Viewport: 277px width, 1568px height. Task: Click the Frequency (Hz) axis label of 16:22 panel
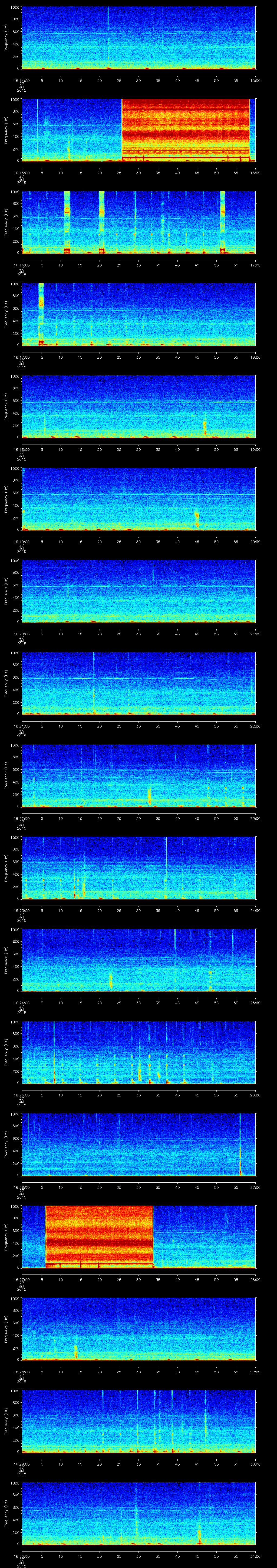6,775
